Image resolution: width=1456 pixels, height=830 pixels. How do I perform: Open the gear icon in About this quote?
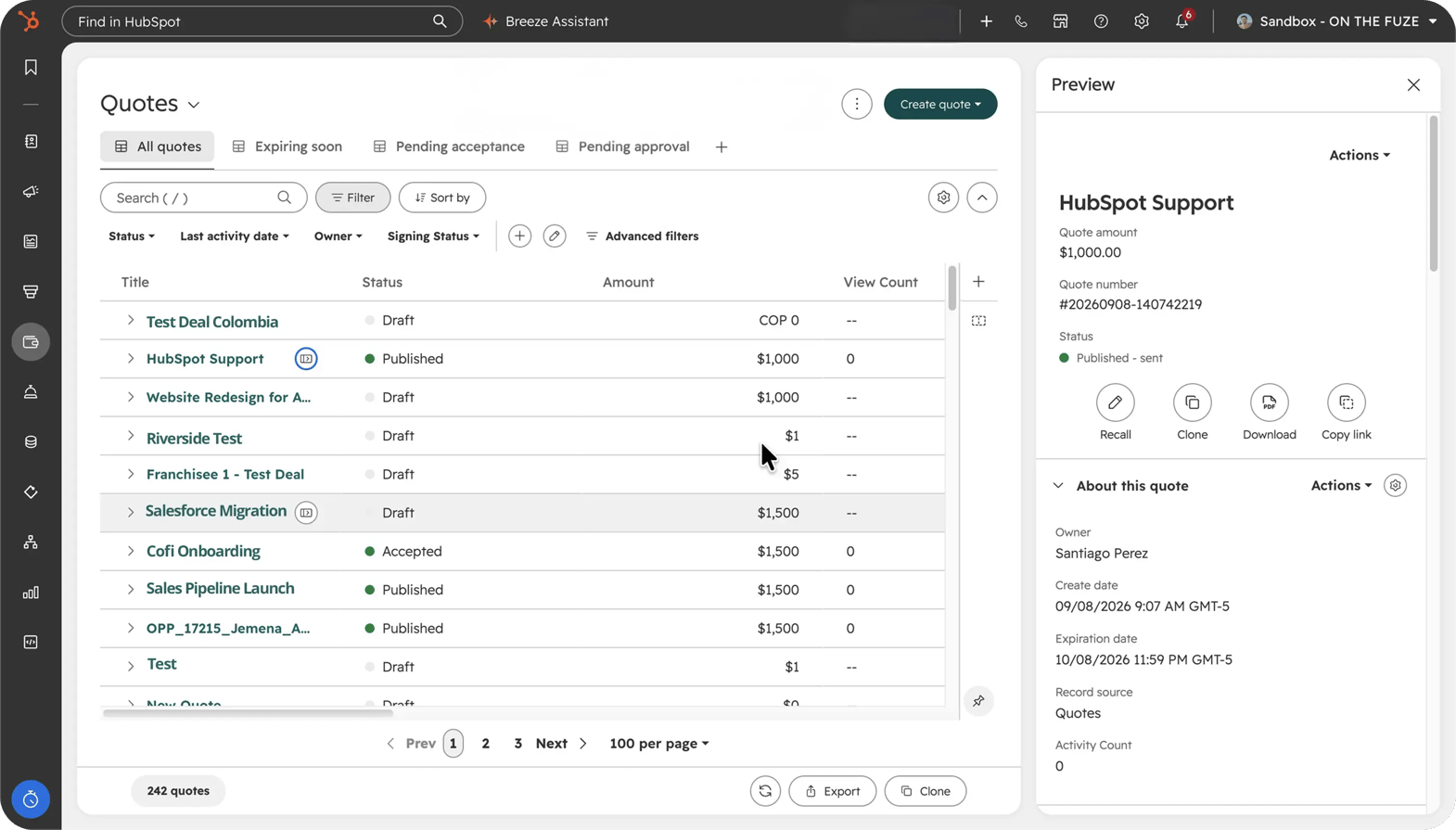click(1395, 486)
